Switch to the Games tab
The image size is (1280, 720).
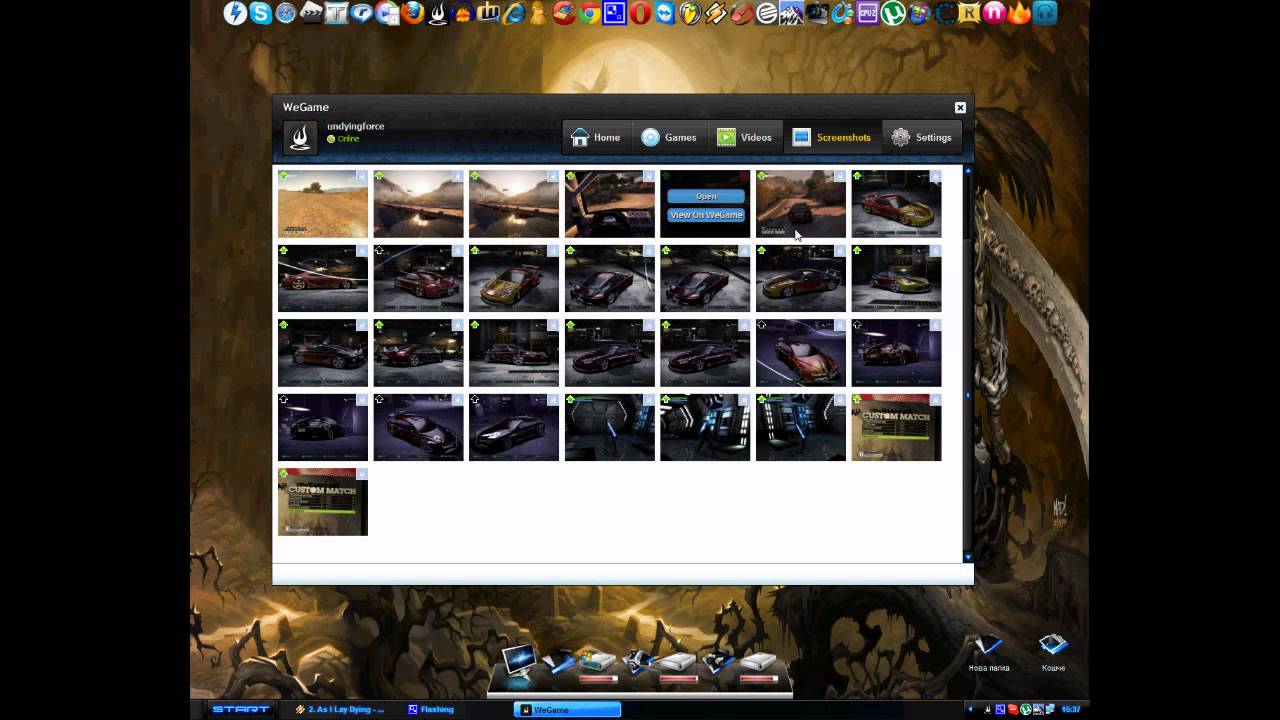669,138
